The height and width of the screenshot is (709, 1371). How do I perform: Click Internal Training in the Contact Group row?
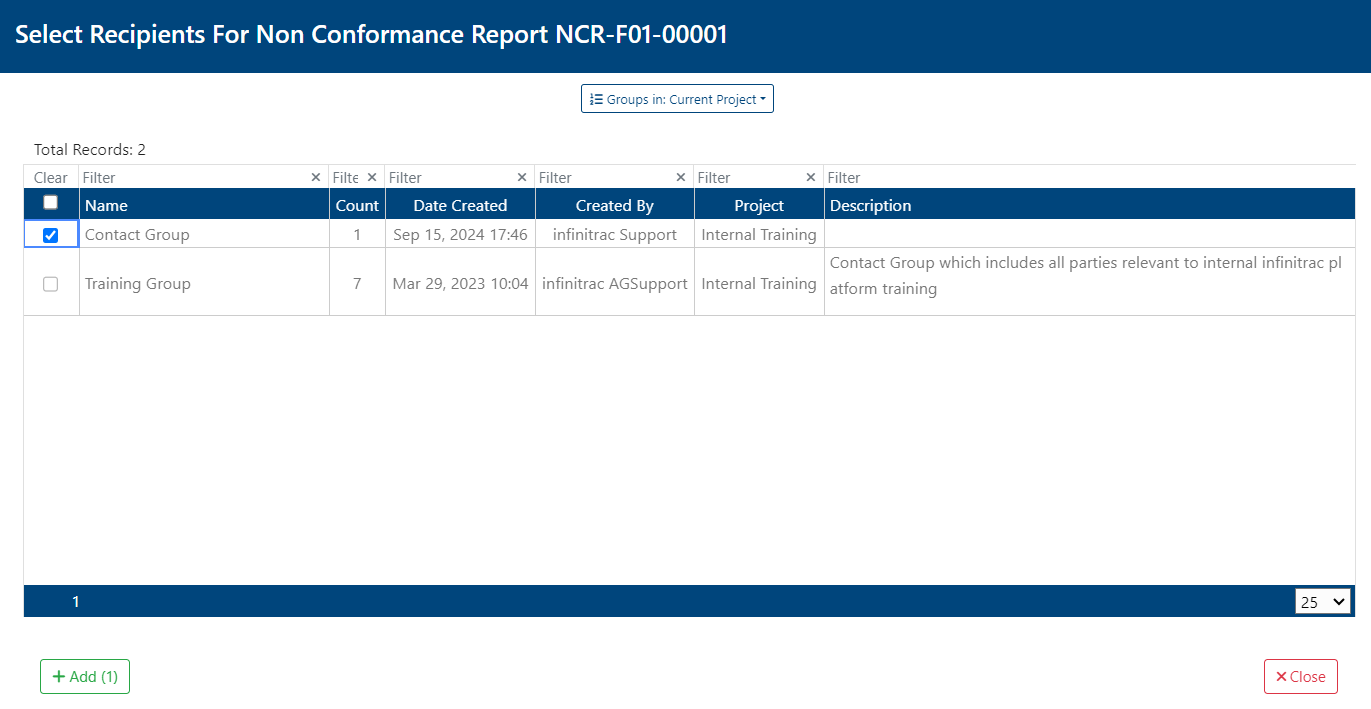tap(759, 234)
